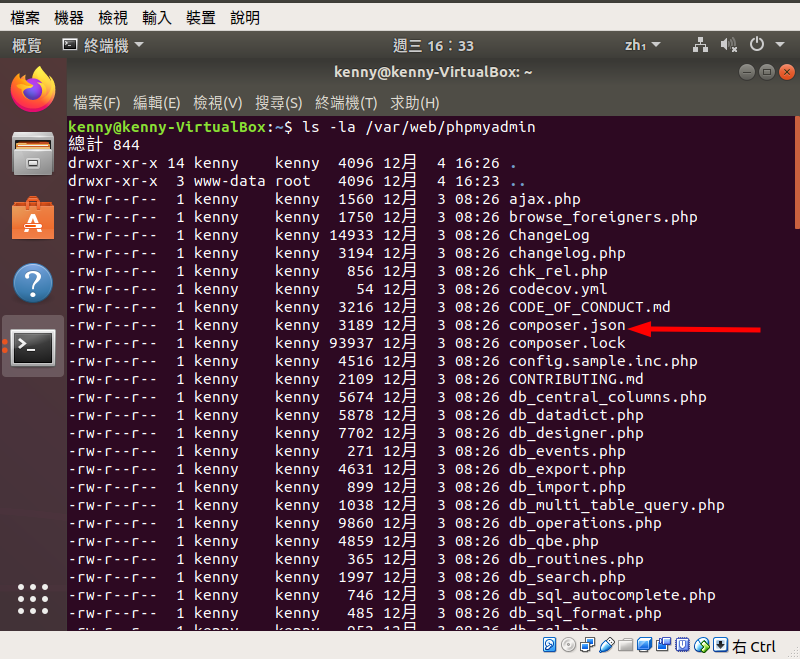Screen dimensions: 800x659
Task: Click the chk_rel.php filename
Action: pyautogui.click(x=558, y=271)
